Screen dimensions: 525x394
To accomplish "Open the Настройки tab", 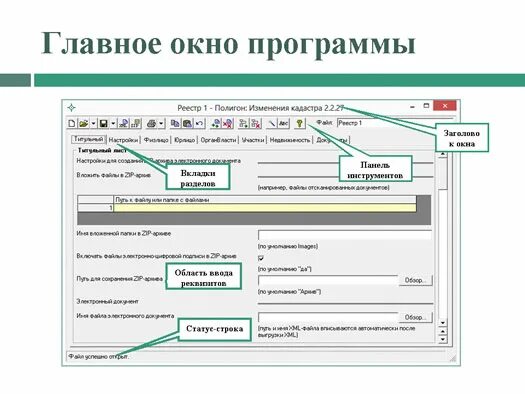I will pos(123,140).
